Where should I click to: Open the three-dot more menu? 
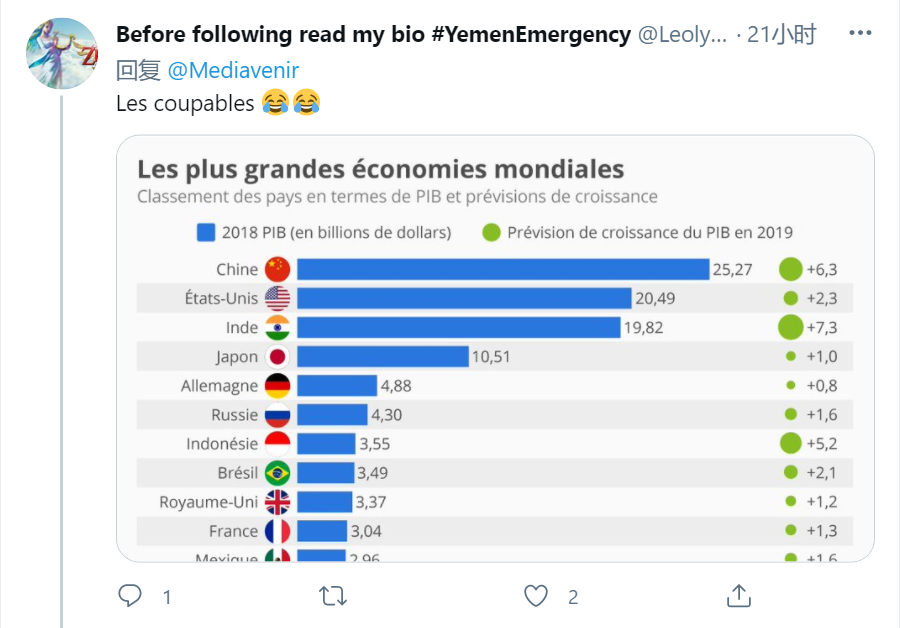[x=860, y=33]
